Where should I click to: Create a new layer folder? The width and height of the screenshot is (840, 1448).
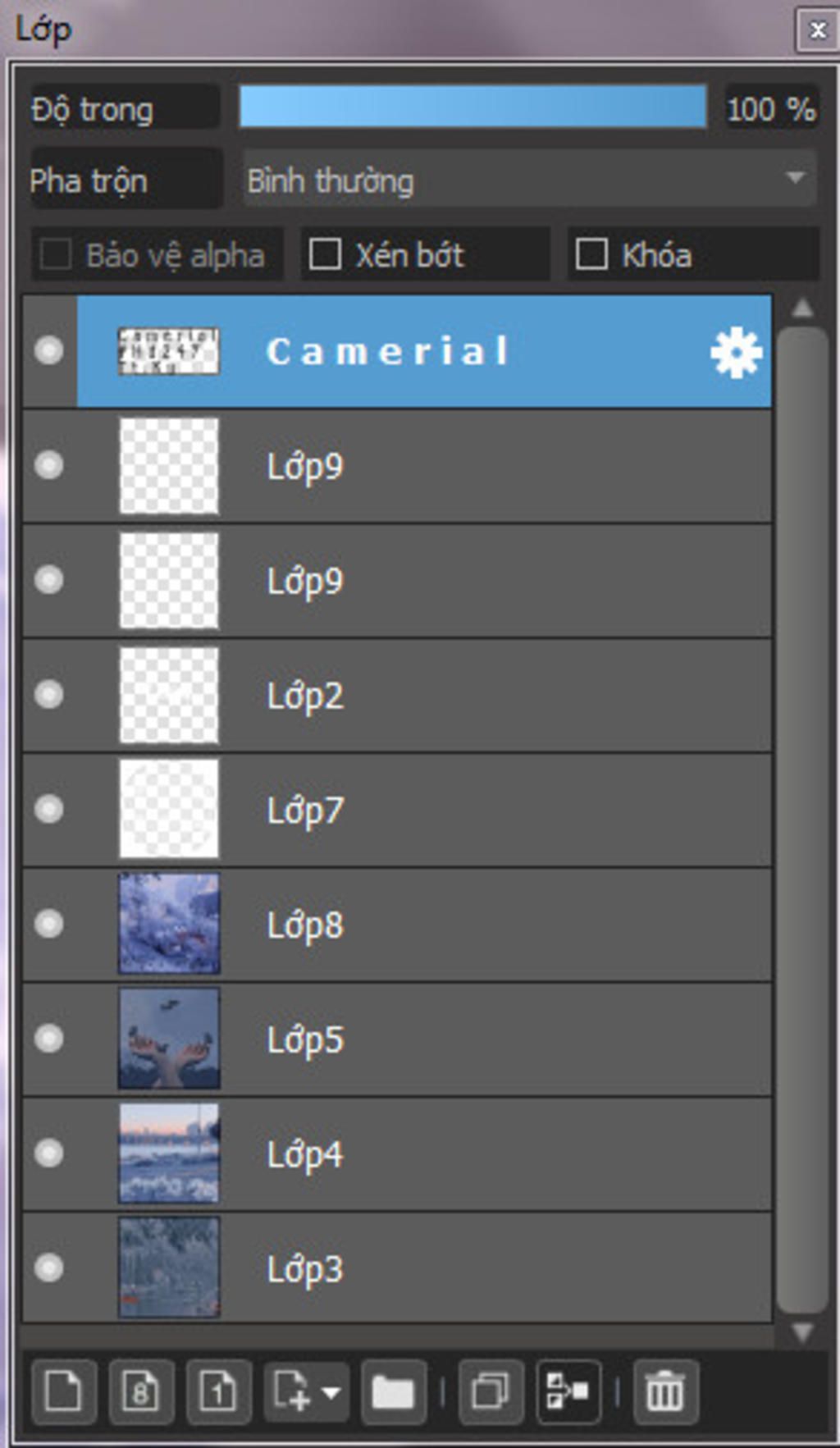click(393, 1391)
